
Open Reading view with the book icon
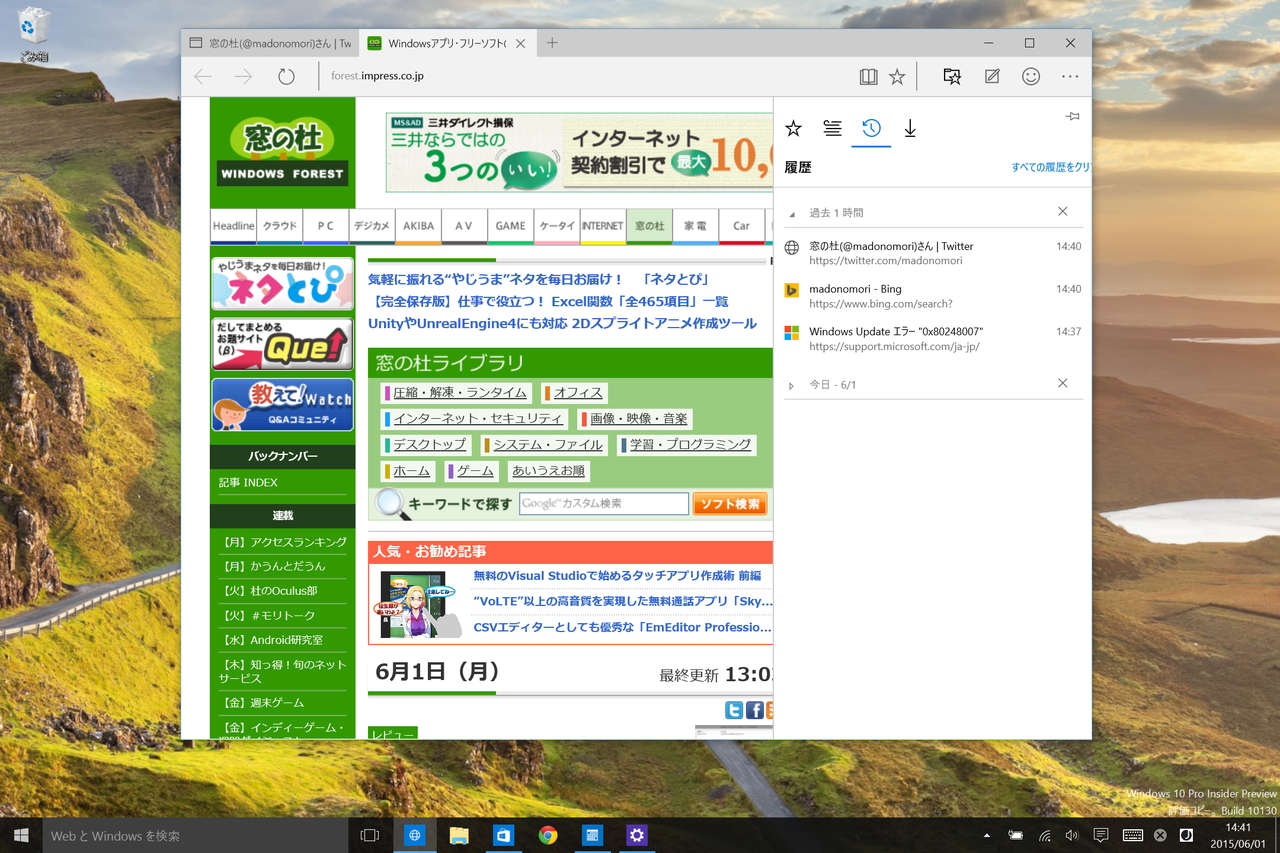(867, 75)
